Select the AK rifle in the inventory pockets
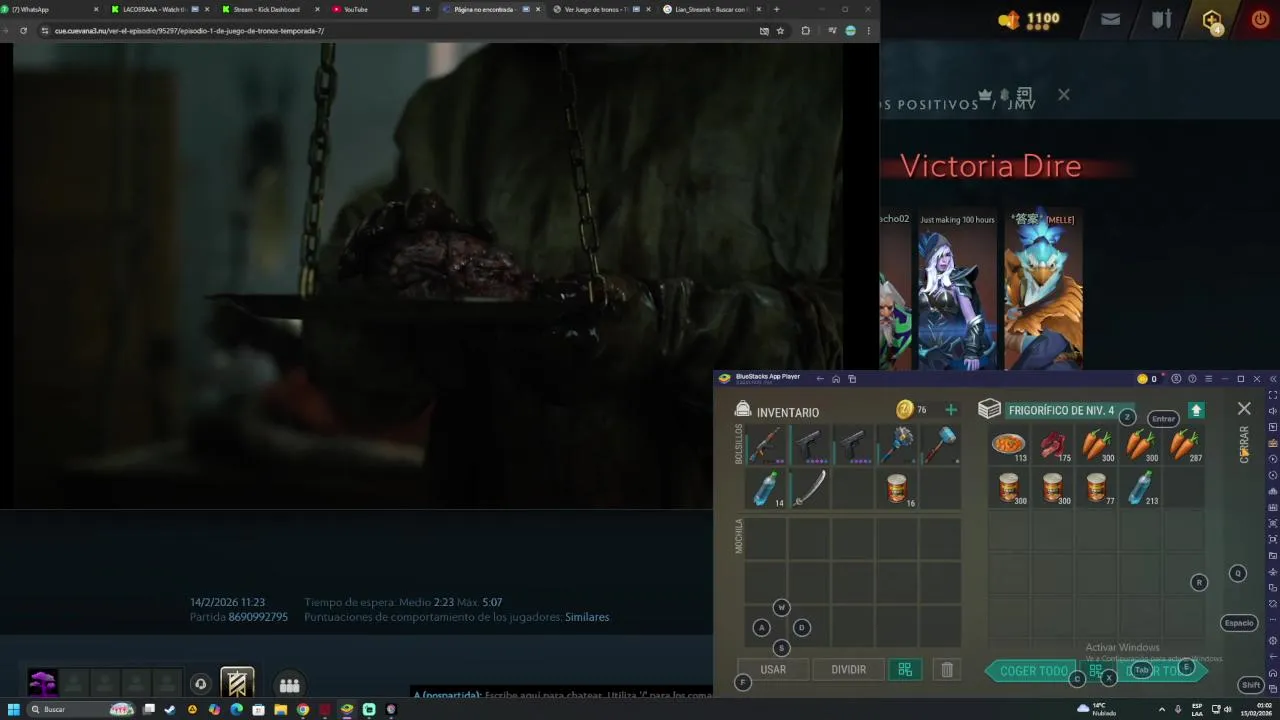The image size is (1280, 720). [766, 444]
